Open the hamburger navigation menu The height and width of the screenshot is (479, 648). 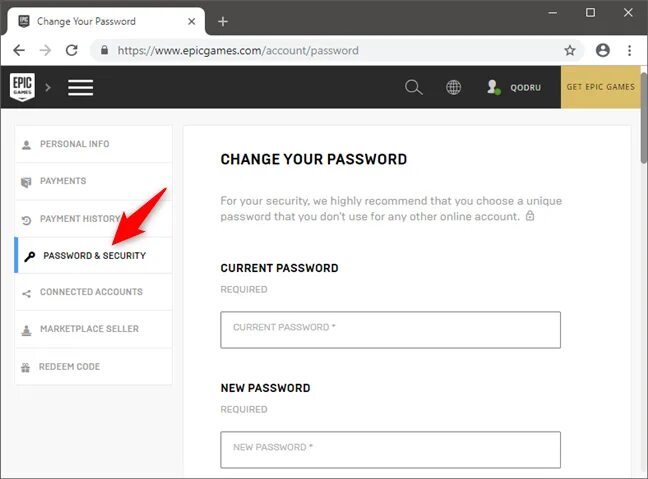(x=80, y=87)
